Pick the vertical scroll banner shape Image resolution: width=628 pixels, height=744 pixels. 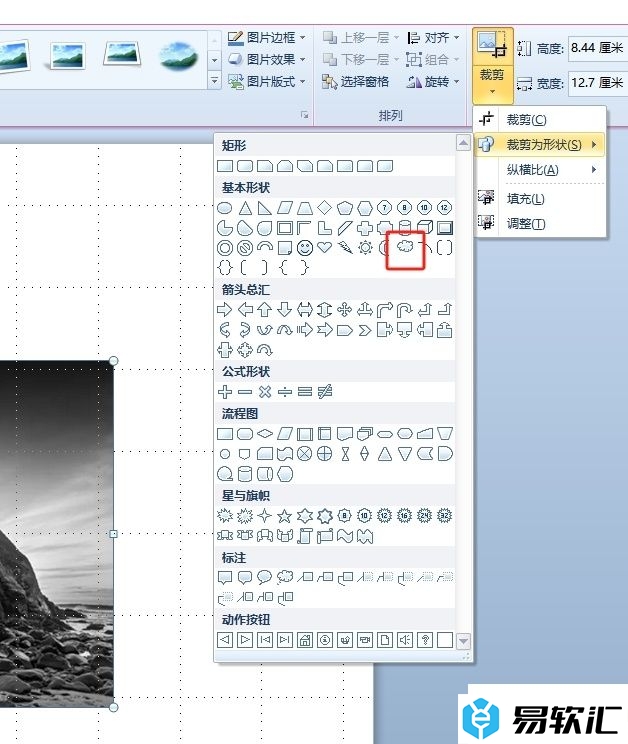(305, 536)
